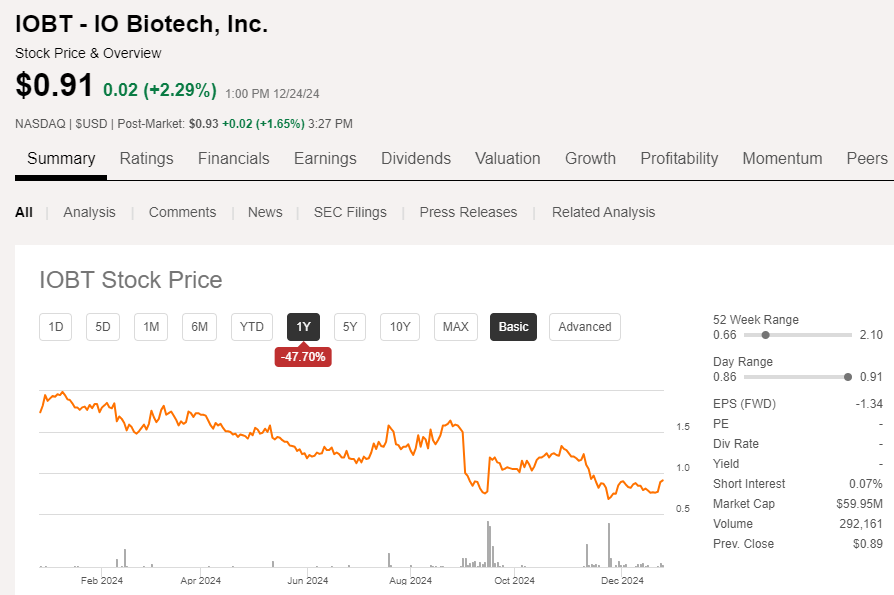Image resolution: width=894 pixels, height=595 pixels.
Task: Select the 1D time range button
Action: [x=56, y=327]
